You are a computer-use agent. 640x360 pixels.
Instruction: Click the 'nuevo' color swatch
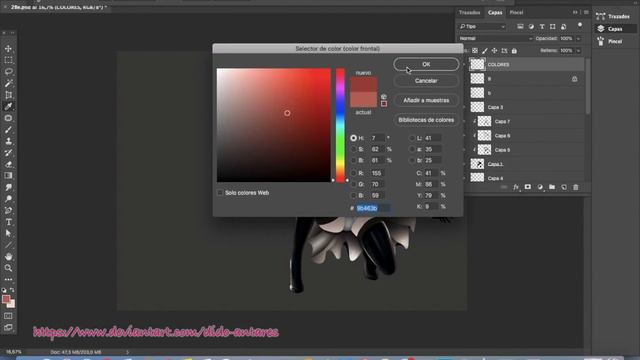[x=363, y=84]
